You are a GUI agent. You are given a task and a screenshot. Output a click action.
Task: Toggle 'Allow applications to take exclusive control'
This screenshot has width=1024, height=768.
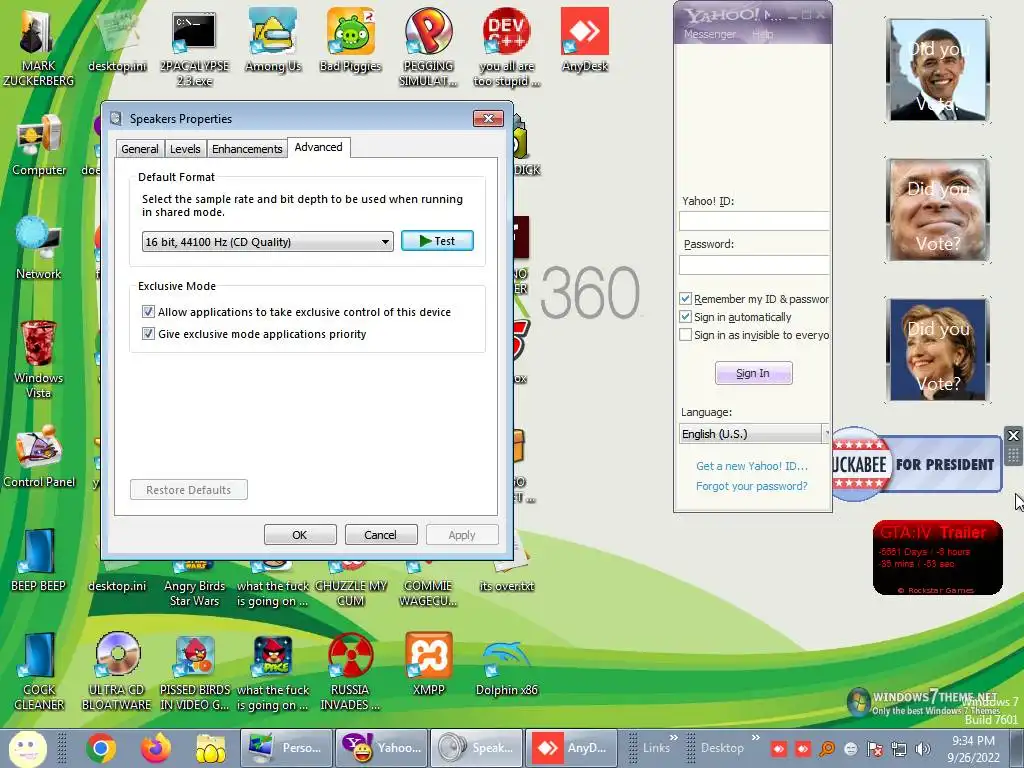tap(148, 312)
